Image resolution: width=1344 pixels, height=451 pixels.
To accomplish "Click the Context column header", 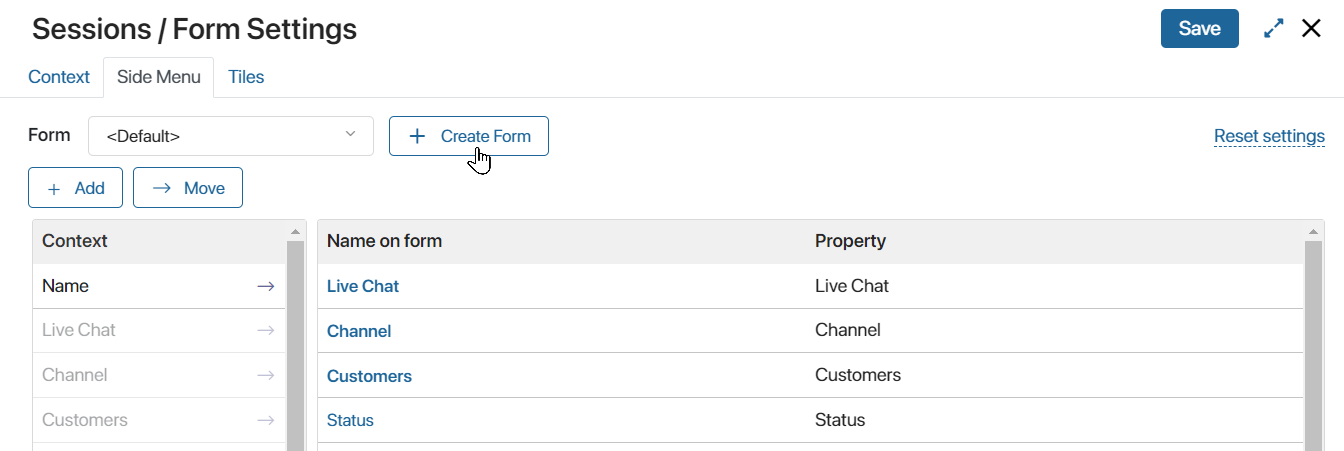I will (75, 241).
